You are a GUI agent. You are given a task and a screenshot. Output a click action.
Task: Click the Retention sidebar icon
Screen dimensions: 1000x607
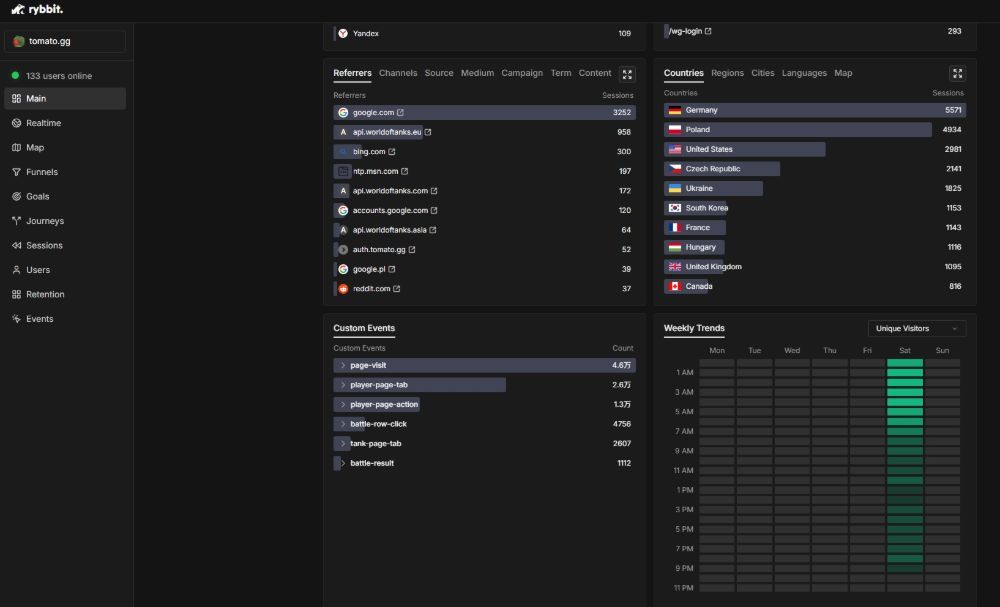[x=17, y=295]
